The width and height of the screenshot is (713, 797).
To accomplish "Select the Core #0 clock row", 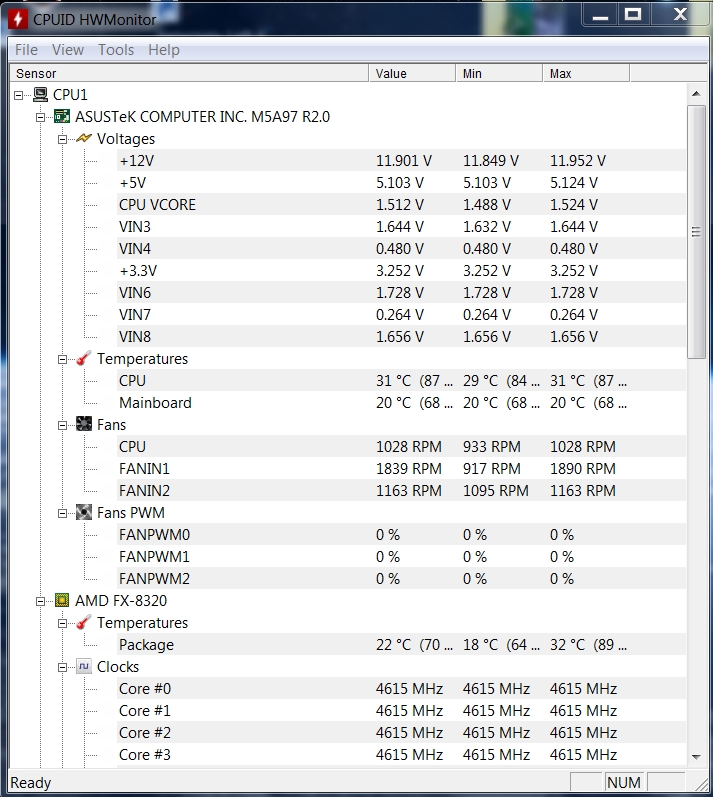I will click(x=401, y=689).
